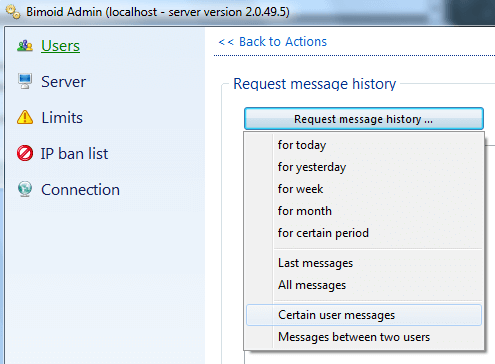Click the Request message history group title
495x364 pixels.
coord(315,84)
